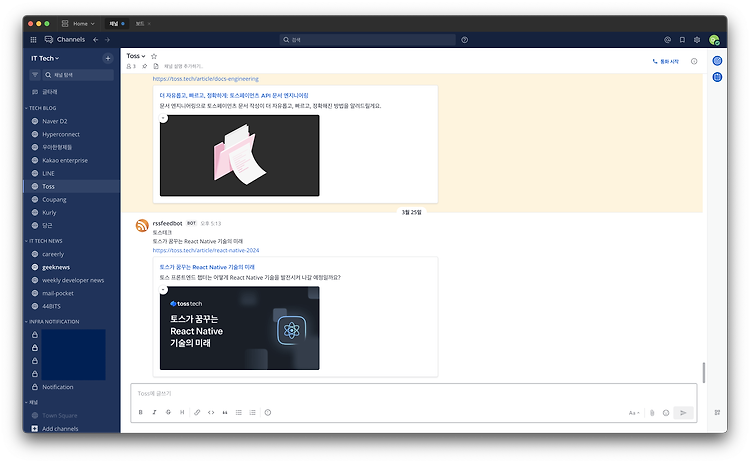Add new channel with plus button
This screenshot has width=750, height=463.
(108, 58)
